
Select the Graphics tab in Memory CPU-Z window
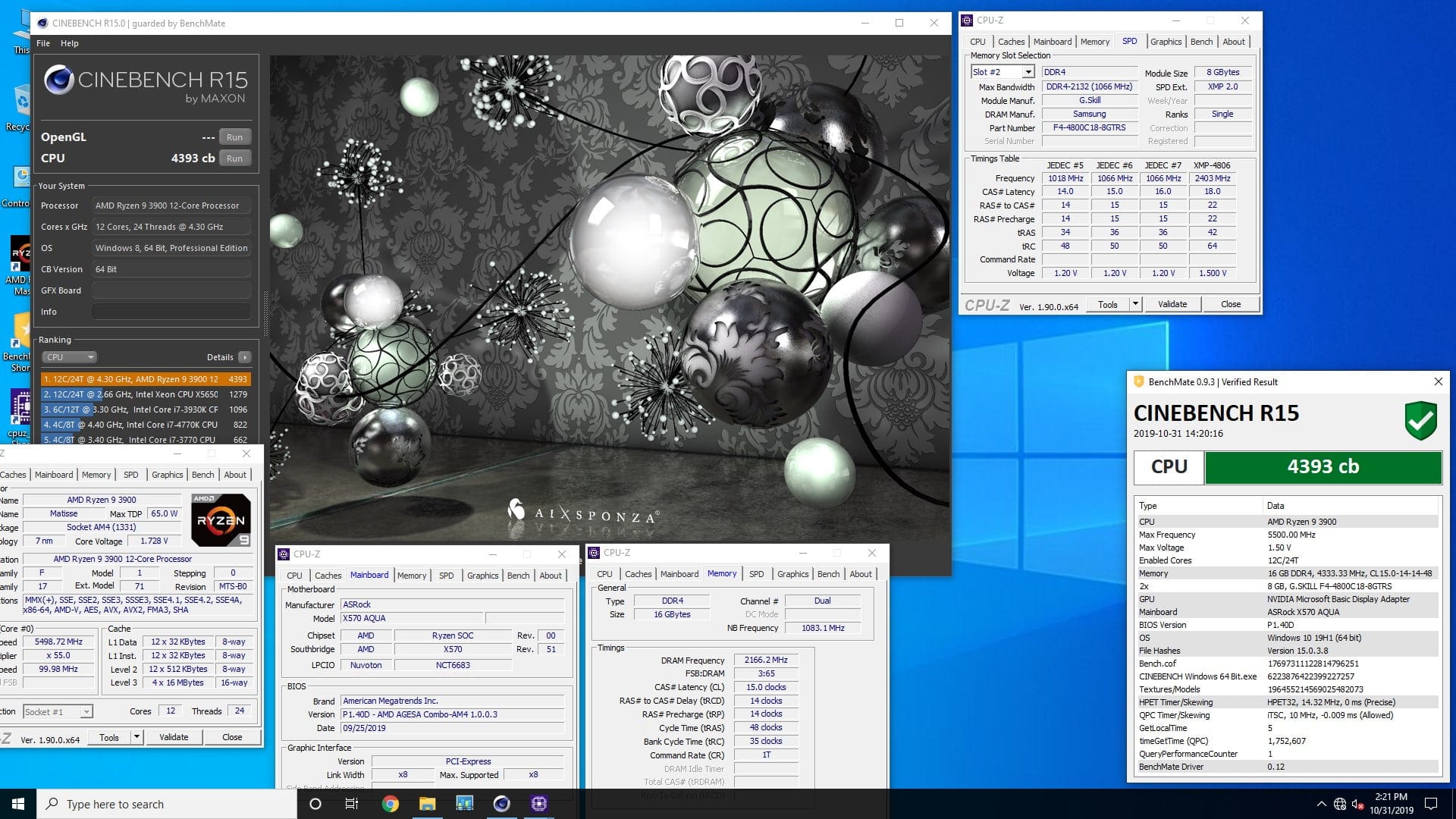[792, 574]
